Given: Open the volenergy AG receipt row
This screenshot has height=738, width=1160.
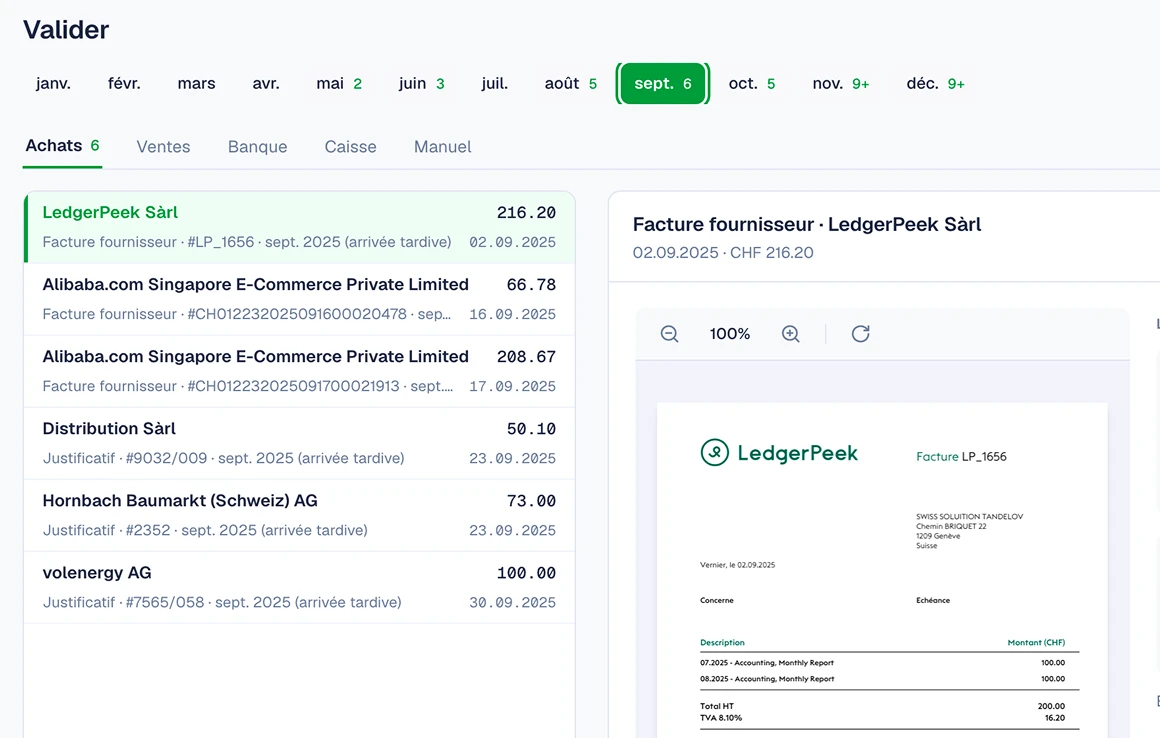Looking at the screenshot, I should pos(299,587).
